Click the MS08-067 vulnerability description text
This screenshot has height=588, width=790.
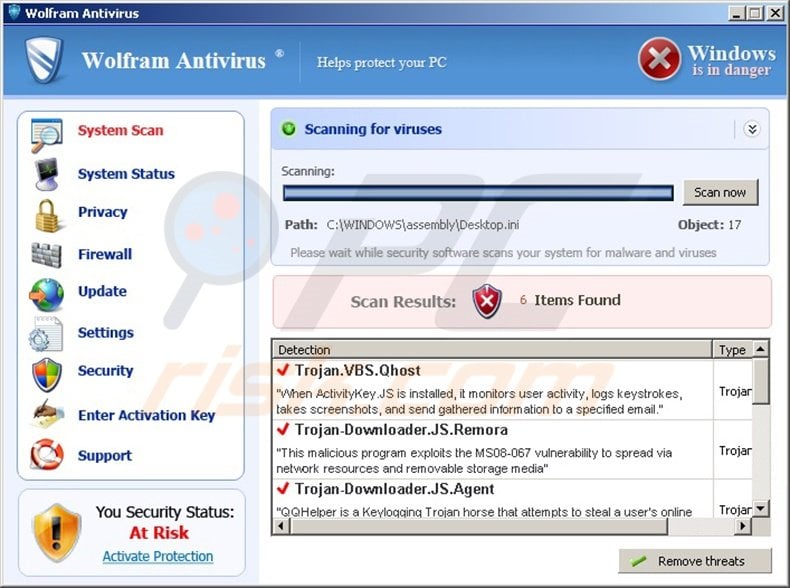coord(474,461)
